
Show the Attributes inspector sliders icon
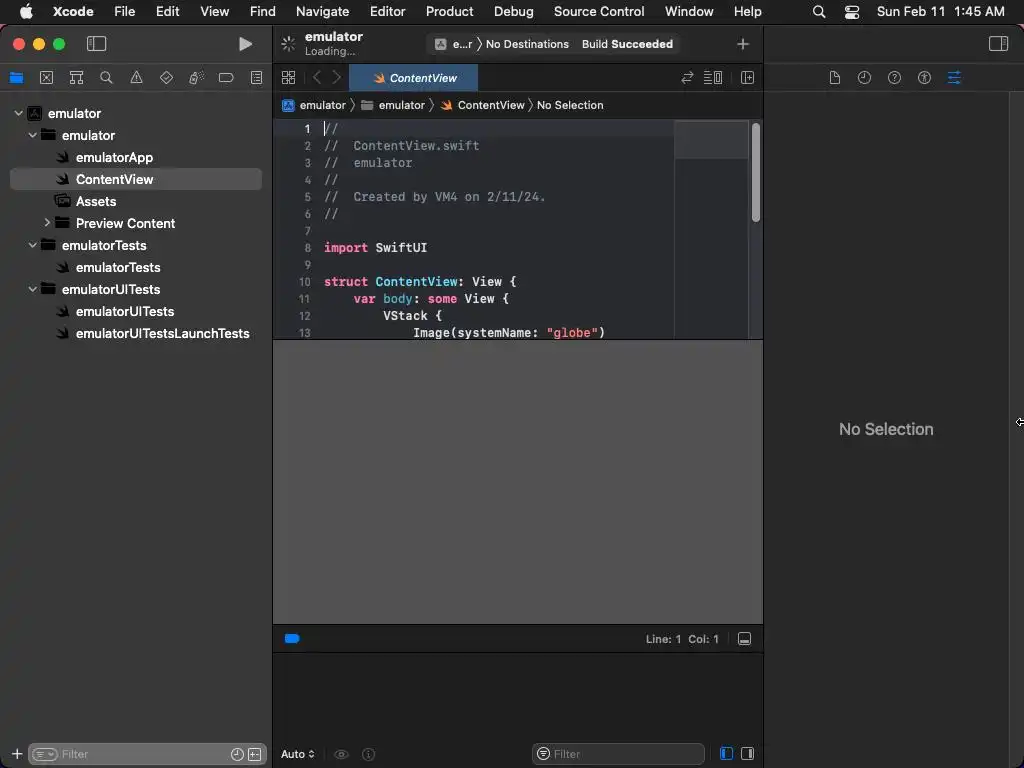[954, 78]
